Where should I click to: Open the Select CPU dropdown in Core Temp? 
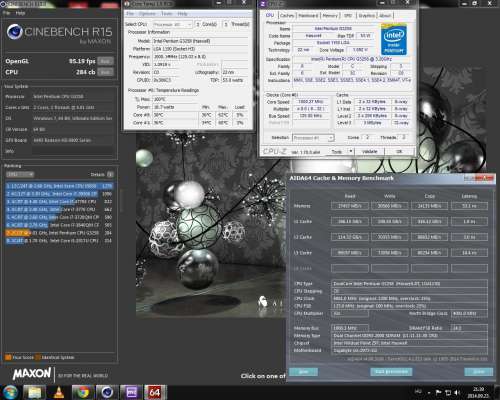tap(173, 24)
